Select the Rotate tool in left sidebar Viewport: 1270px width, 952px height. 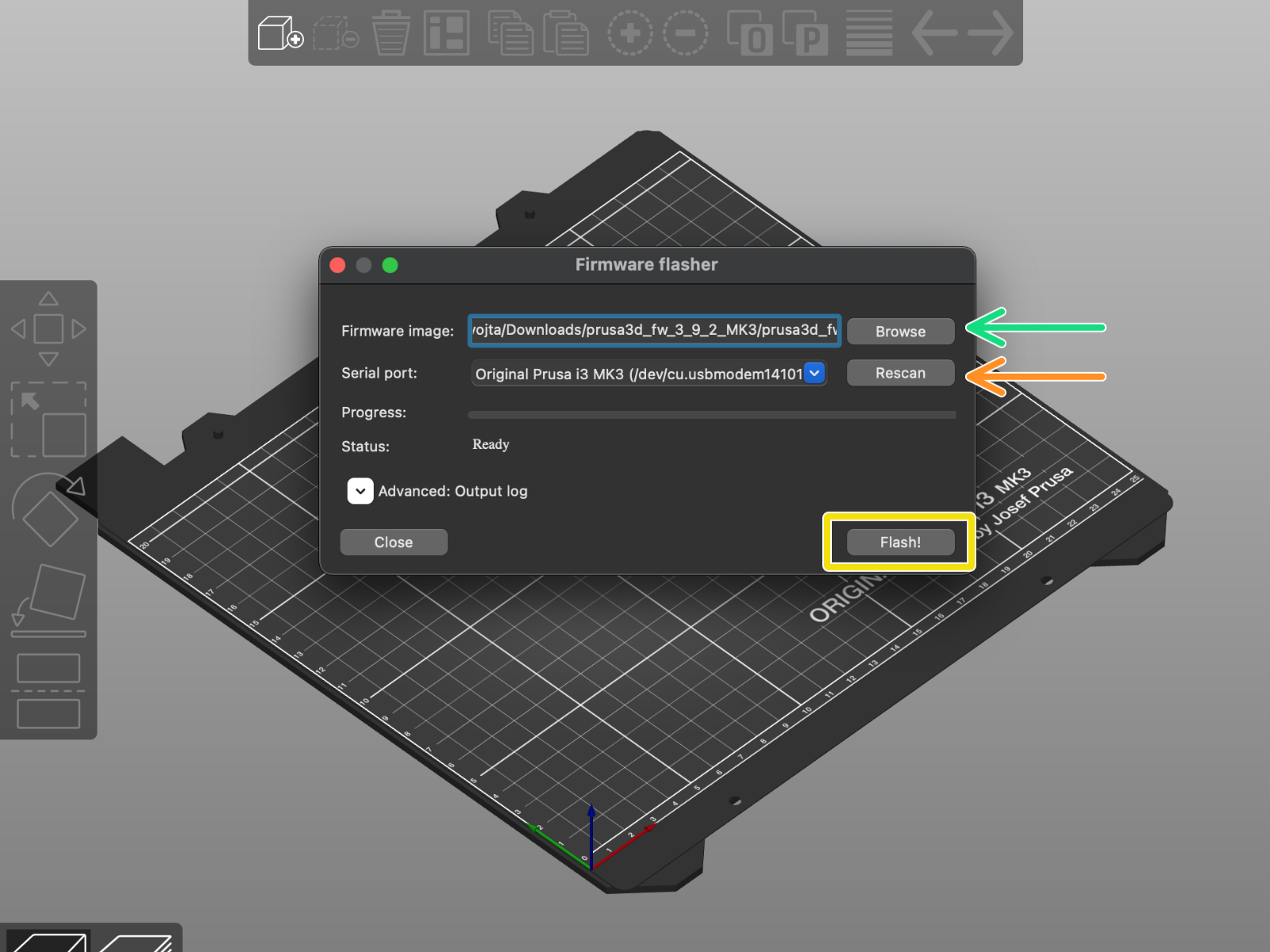coord(48,510)
